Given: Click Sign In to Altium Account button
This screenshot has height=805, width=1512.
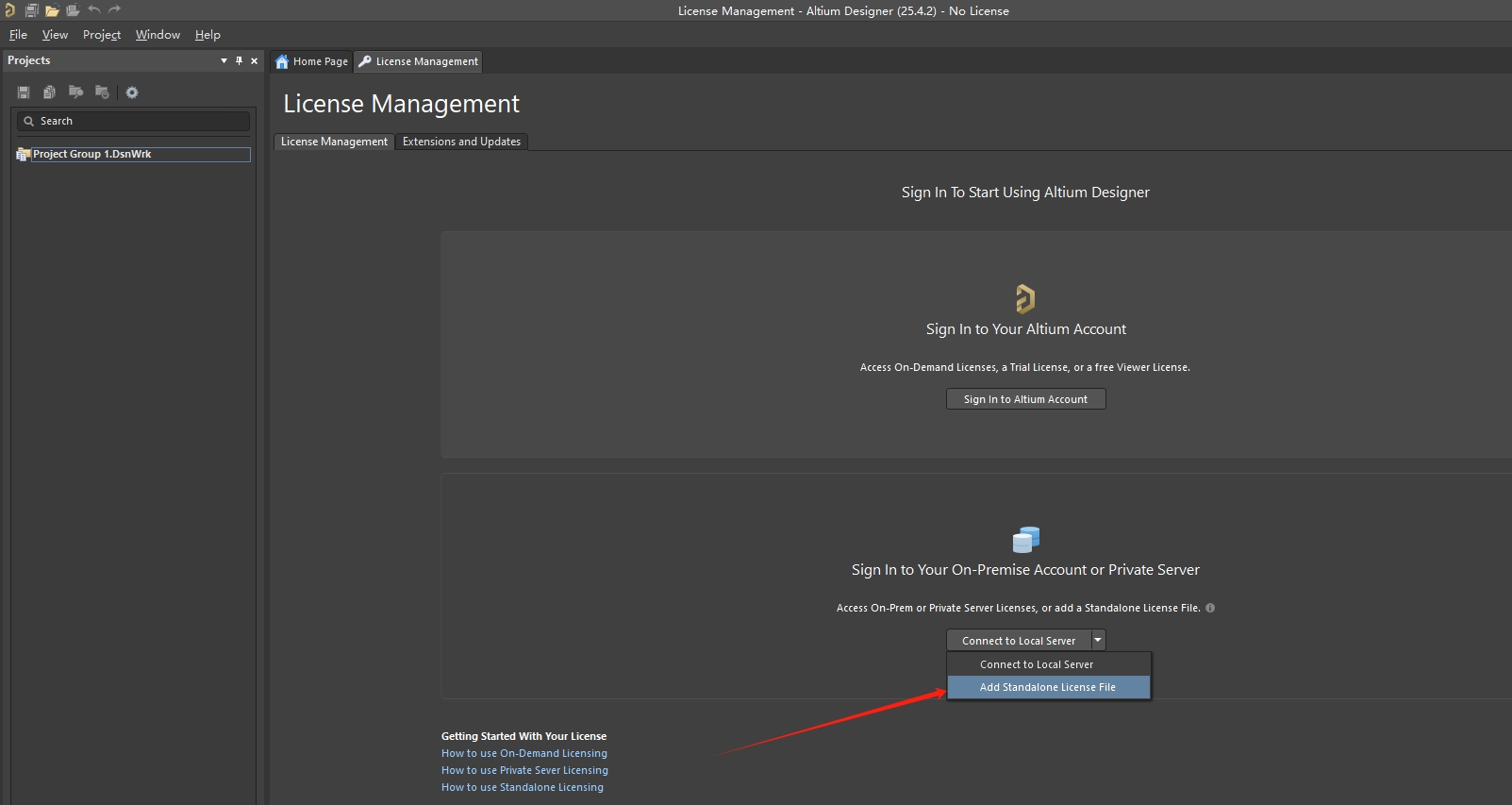Looking at the screenshot, I should click(1025, 399).
